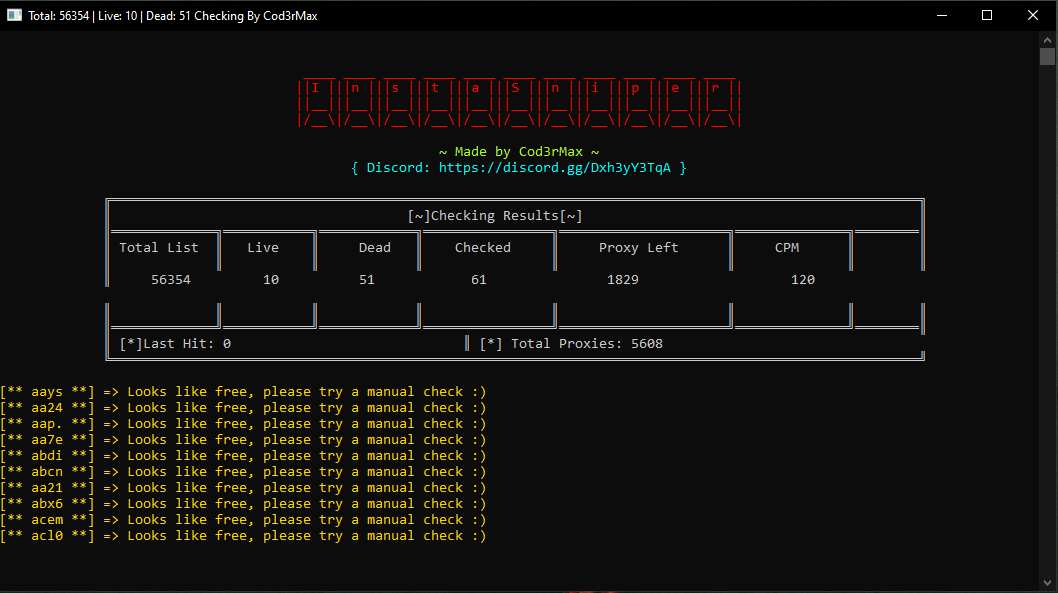The height and width of the screenshot is (593, 1058).
Task: Click the live count value 10
Action: point(271,279)
